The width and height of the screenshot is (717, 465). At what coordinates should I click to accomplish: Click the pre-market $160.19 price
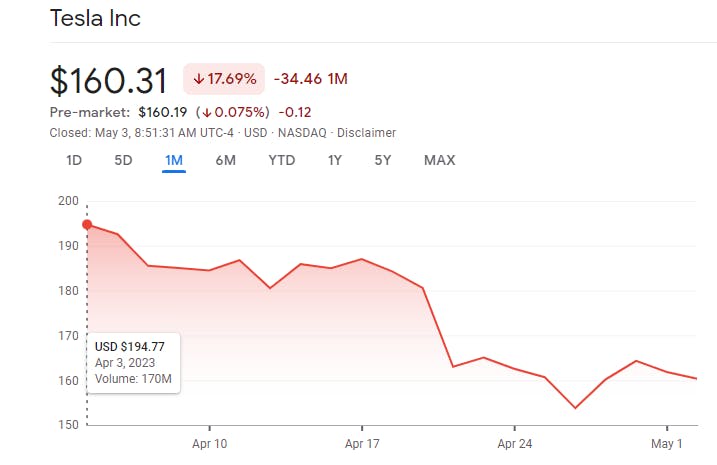pyautogui.click(x=165, y=112)
